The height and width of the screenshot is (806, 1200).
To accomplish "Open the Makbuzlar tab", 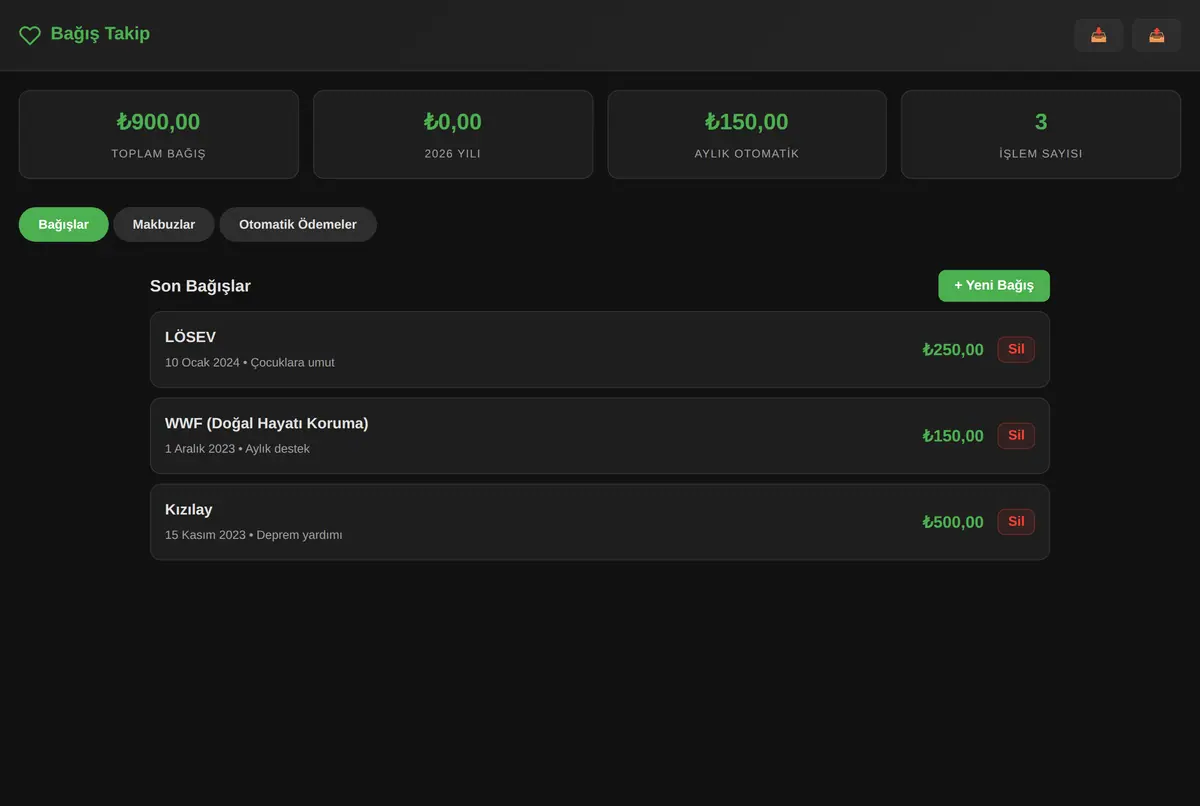I will point(164,224).
